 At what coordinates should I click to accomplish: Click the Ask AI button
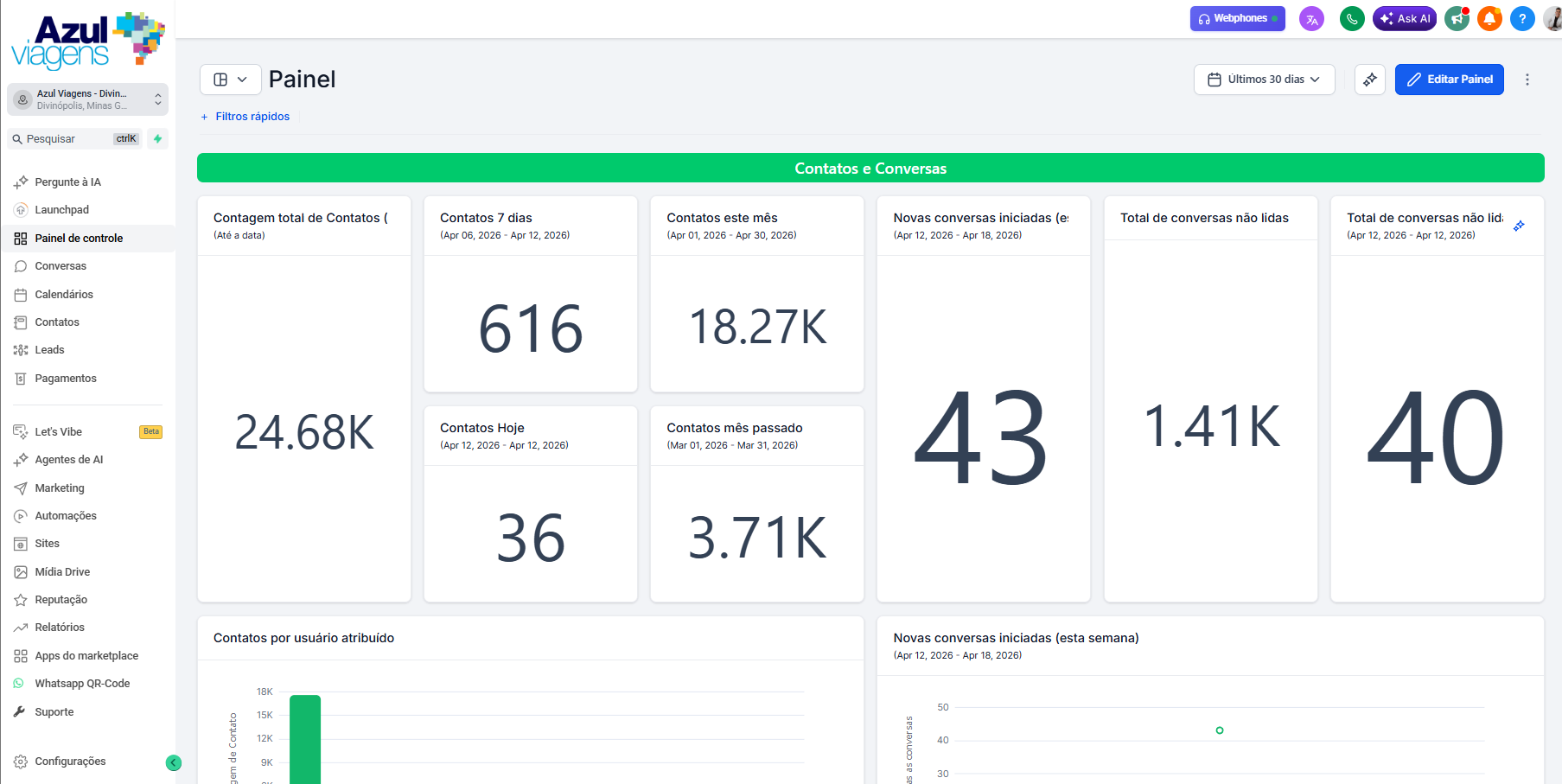[1405, 18]
